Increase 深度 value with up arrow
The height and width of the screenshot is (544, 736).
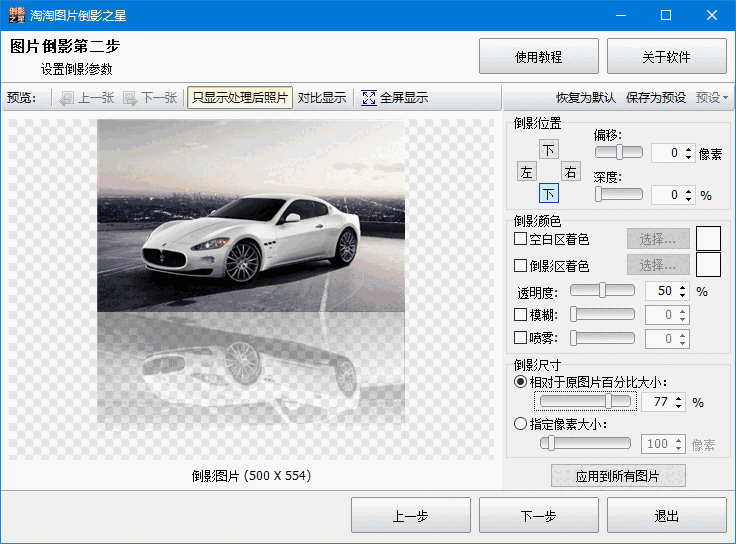[x=688, y=191]
